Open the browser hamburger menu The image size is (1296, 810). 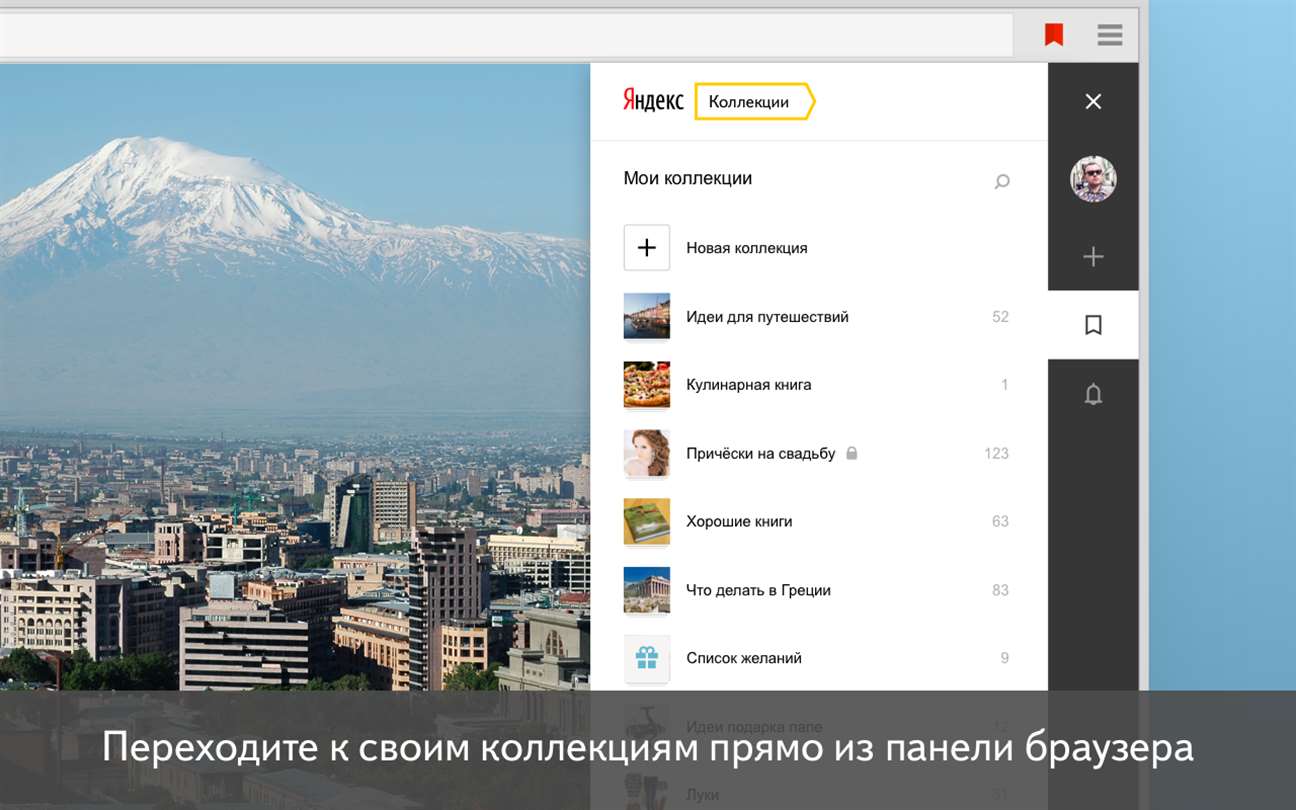(x=1109, y=35)
